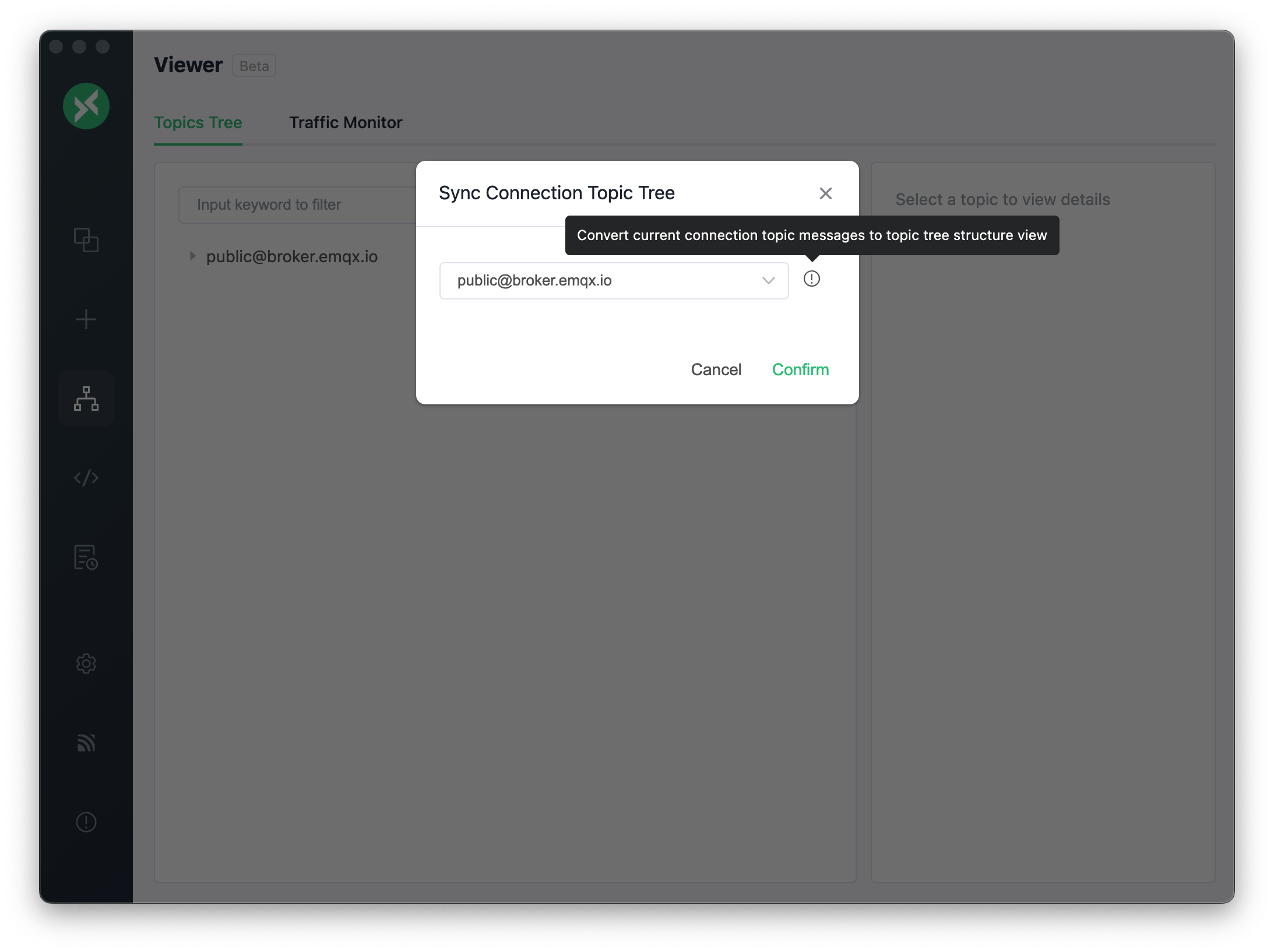Open the topology/network diagram icon
The height and width of the screenshot is (952, 1274).
(x=86, y=398)
